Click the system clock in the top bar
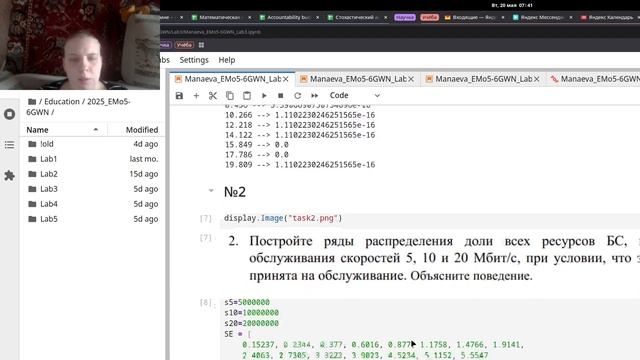Screen dimensions: 640x360 coord(512,5)
